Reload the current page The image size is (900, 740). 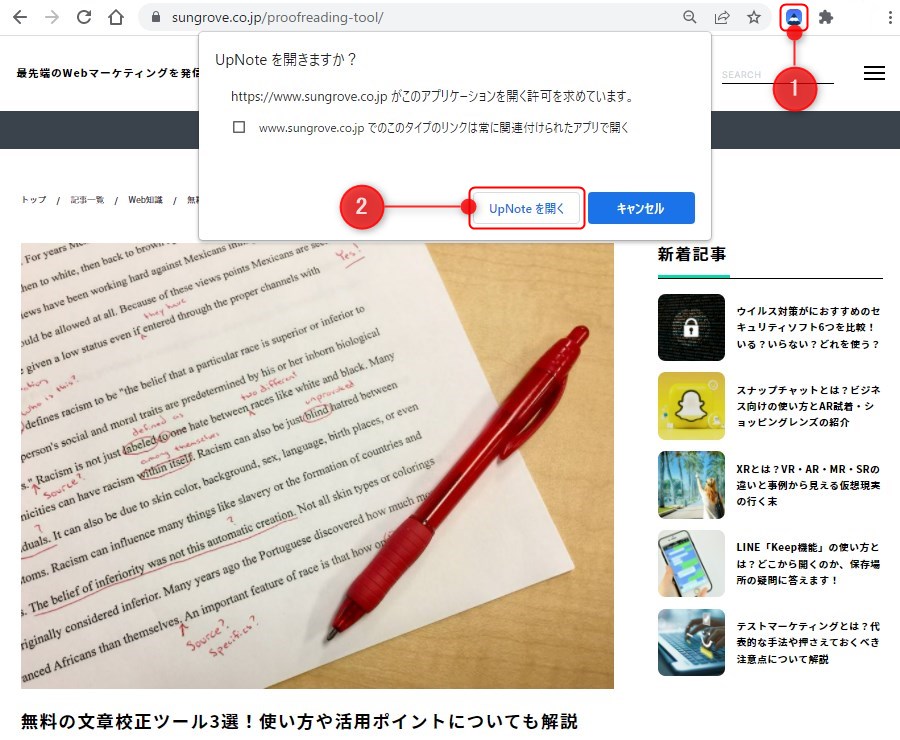(84, 17)
